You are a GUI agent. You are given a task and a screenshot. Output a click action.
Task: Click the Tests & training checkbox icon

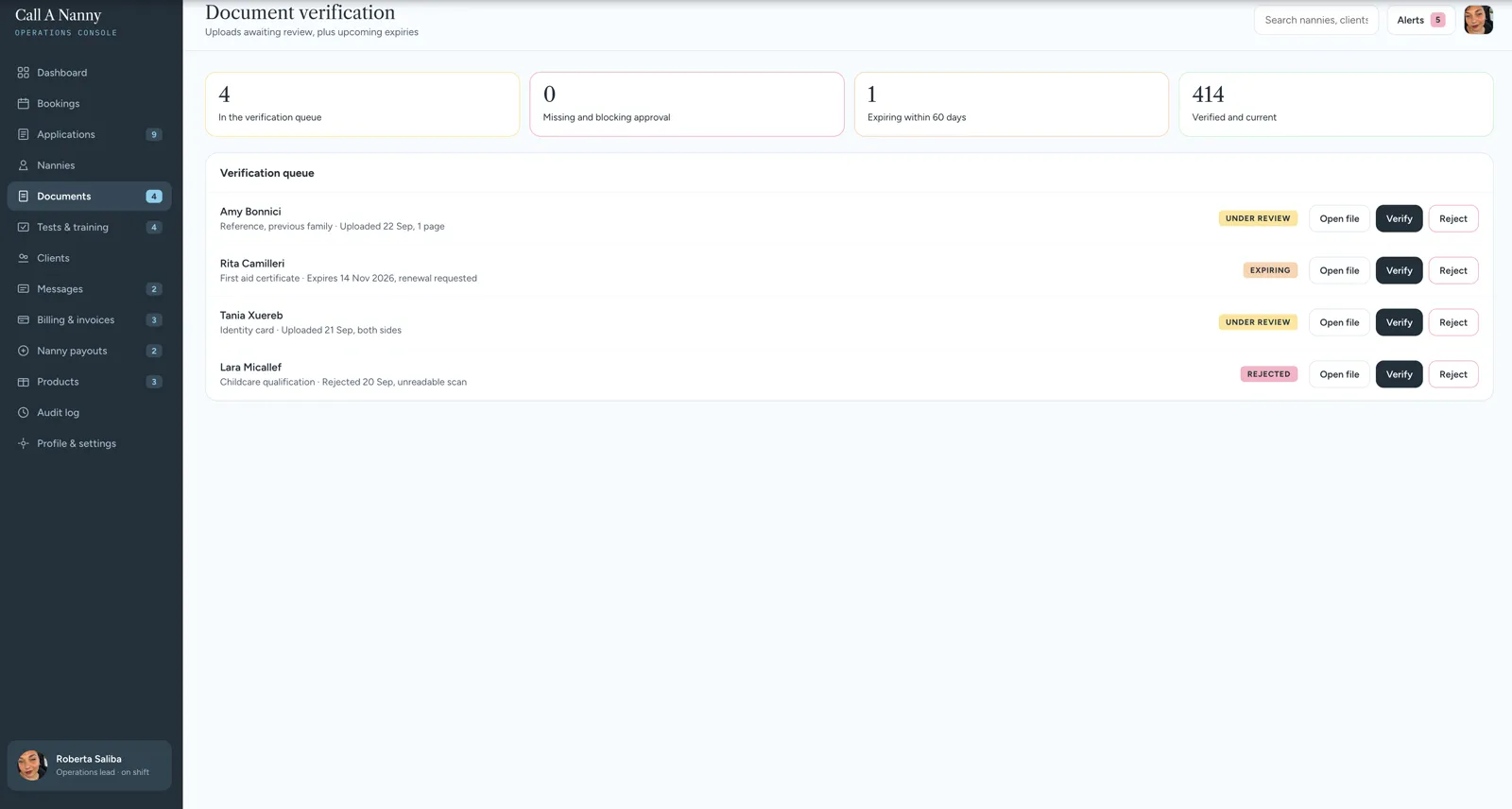click(x=24, y=227)
